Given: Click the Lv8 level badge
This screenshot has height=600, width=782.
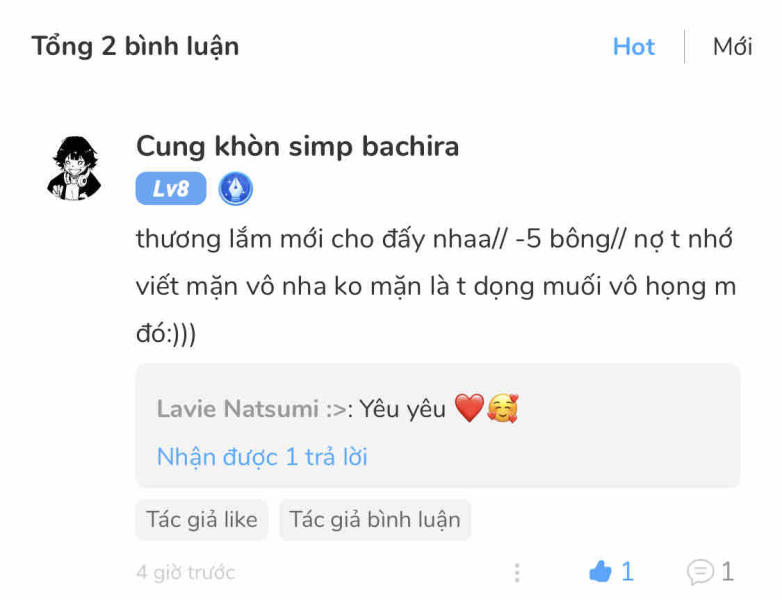Looking at the screenshot, I should [x=171, y=188].
